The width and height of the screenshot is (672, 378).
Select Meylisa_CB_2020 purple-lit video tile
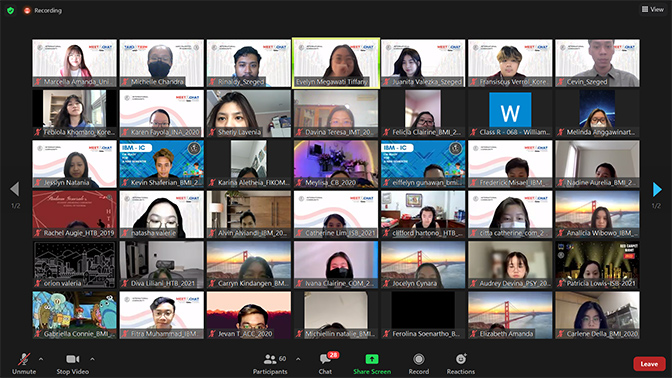click(336, 164)
